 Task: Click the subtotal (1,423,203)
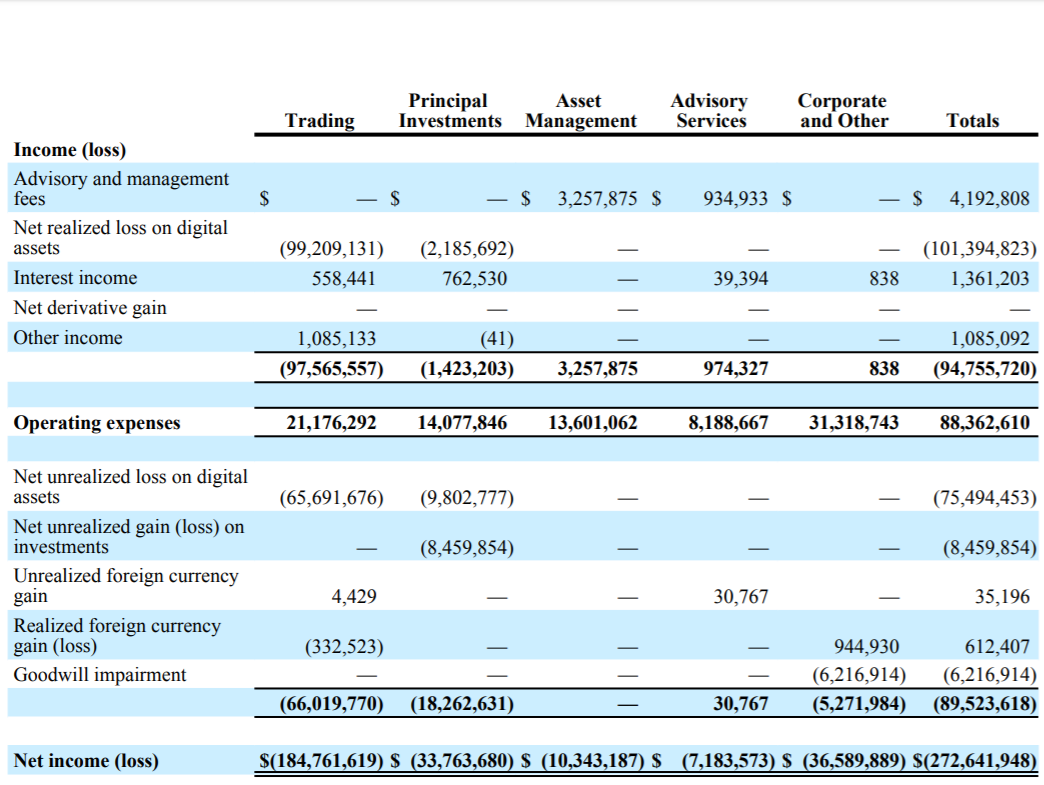click(467, 369)
